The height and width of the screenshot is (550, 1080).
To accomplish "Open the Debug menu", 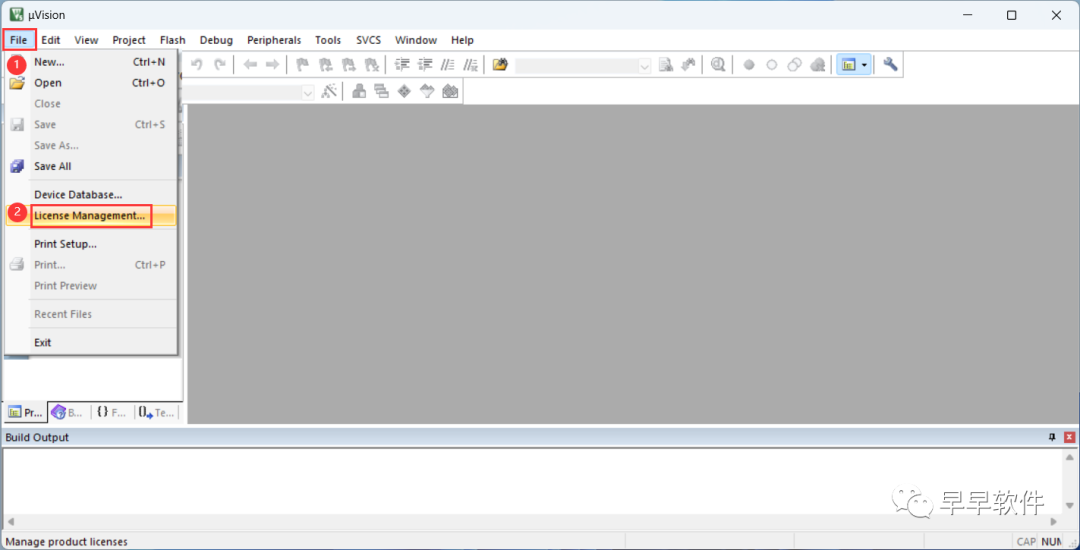I will (x=216, y=40).
